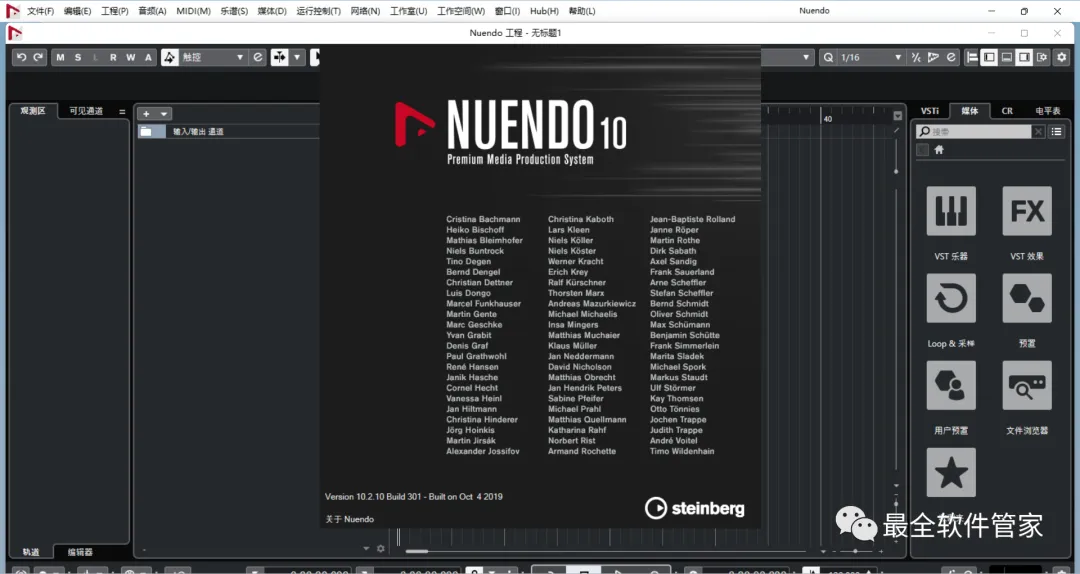Viewport: 1080px width, 574px height.
Task: Click the window layout lines icon
Action: click(x=972, y=57)
